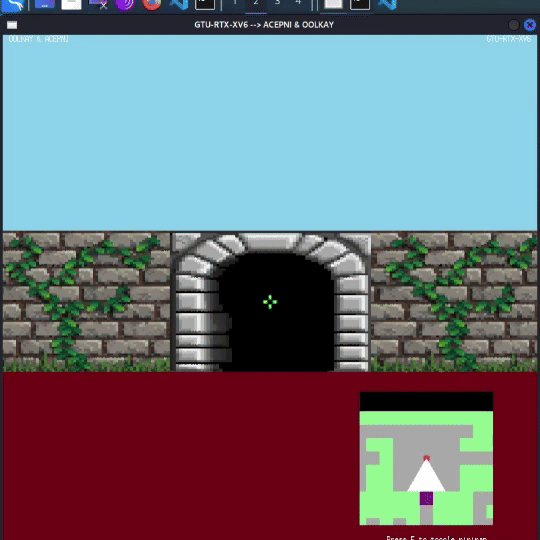Switch to workspace 3
This screenshot has height=540, width=540.
[x=277, y=3]
